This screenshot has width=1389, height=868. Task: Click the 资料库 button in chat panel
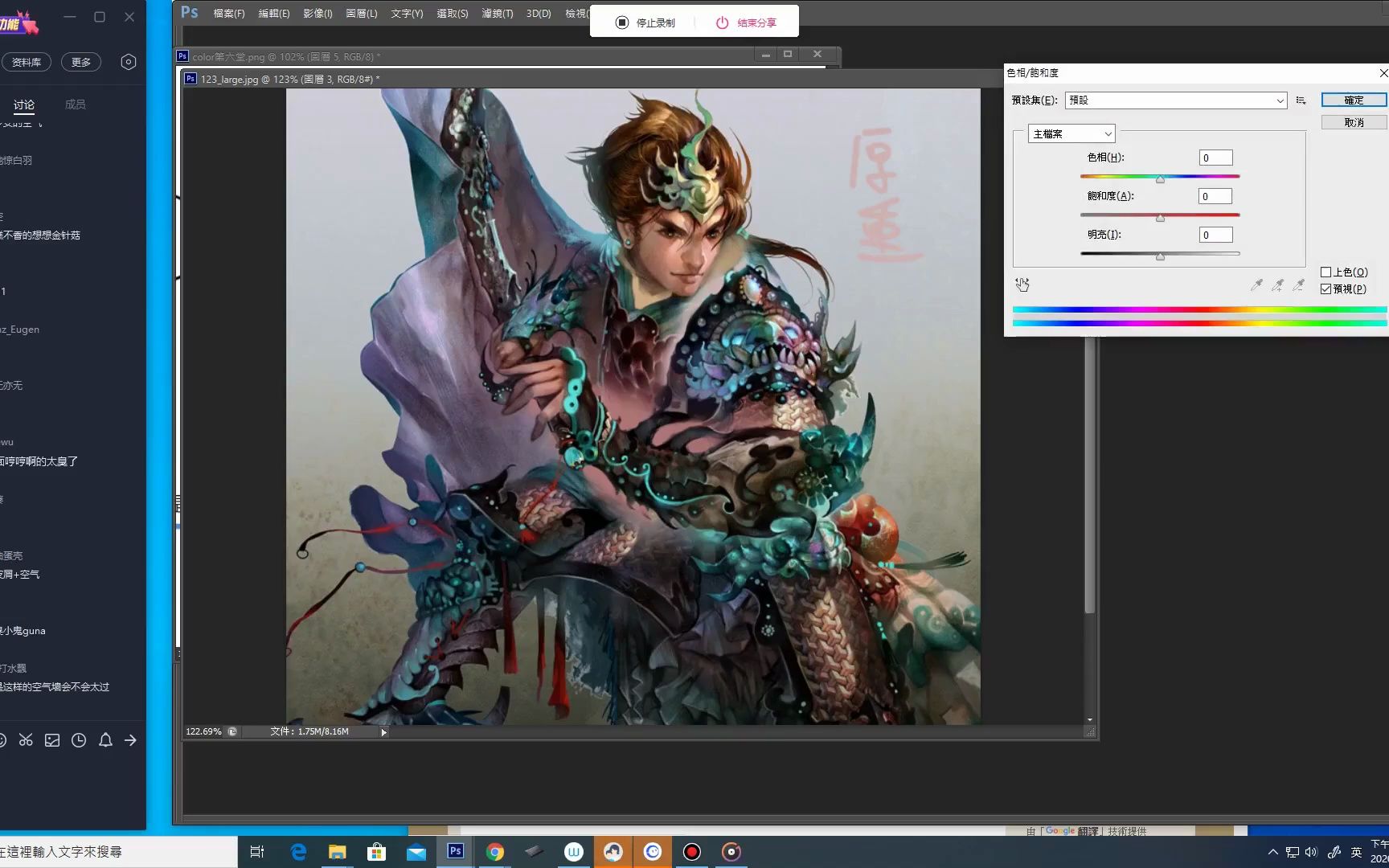[x=27, y=62]
